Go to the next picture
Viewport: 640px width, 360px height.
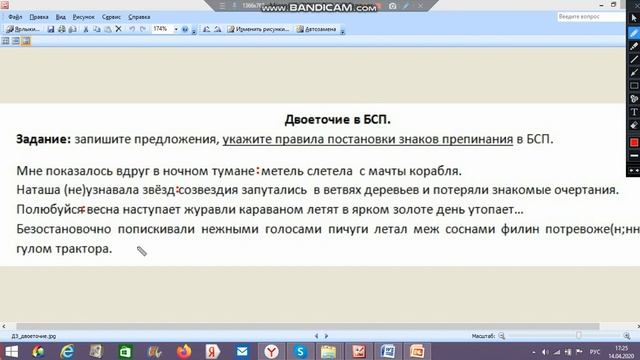point(326,336)
